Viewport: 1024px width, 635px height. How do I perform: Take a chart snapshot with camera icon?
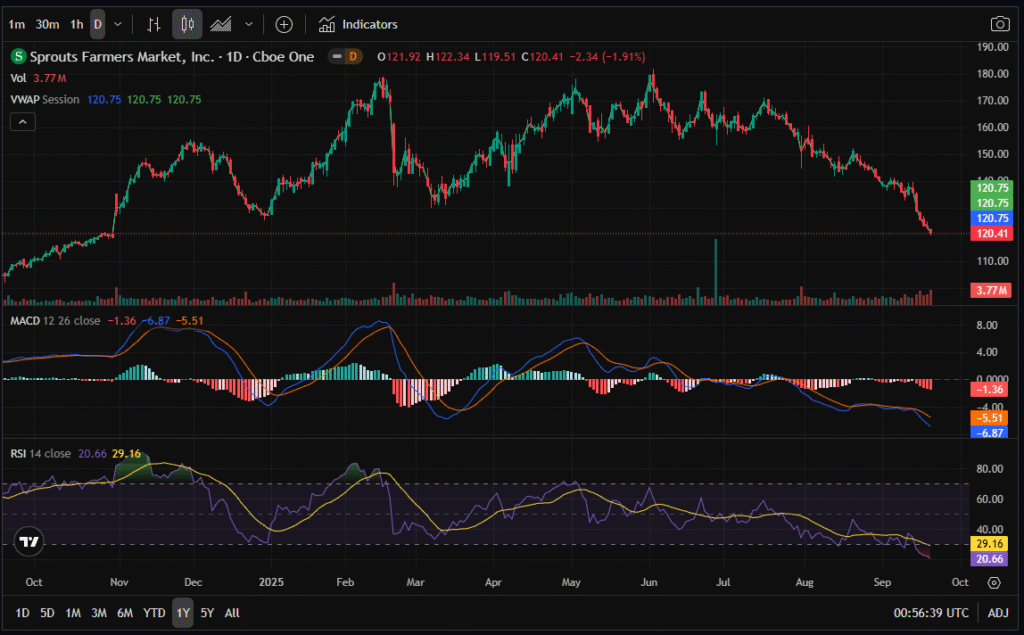coord(999,24)
